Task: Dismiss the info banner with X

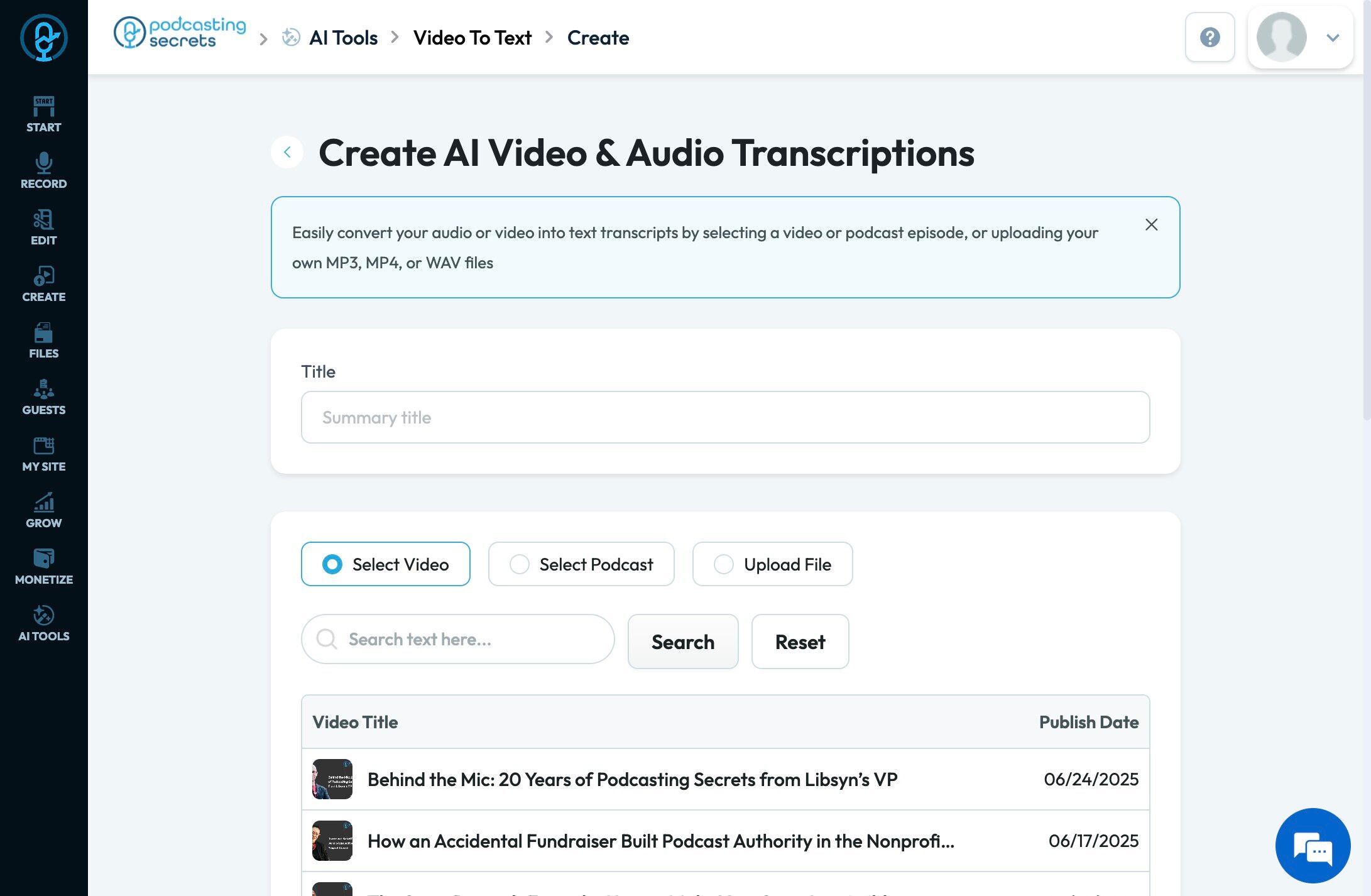Action: click(1151, 225)
